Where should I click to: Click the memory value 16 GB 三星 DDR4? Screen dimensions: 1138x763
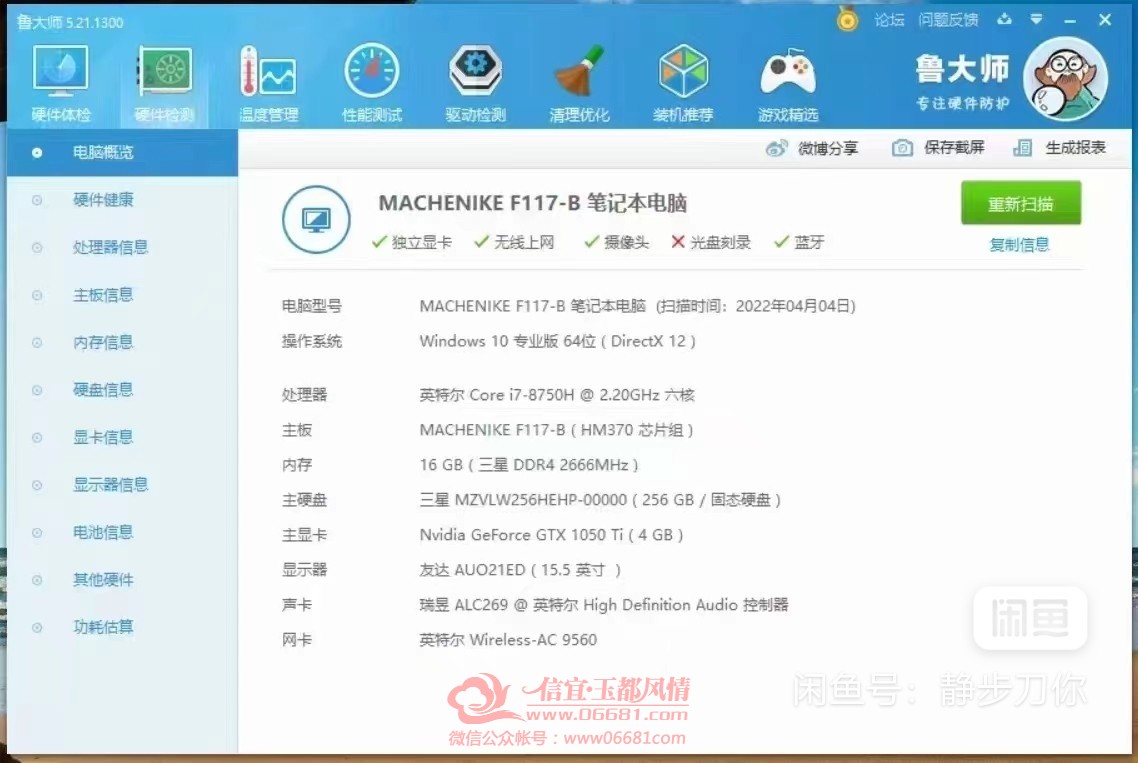(528, 465)
